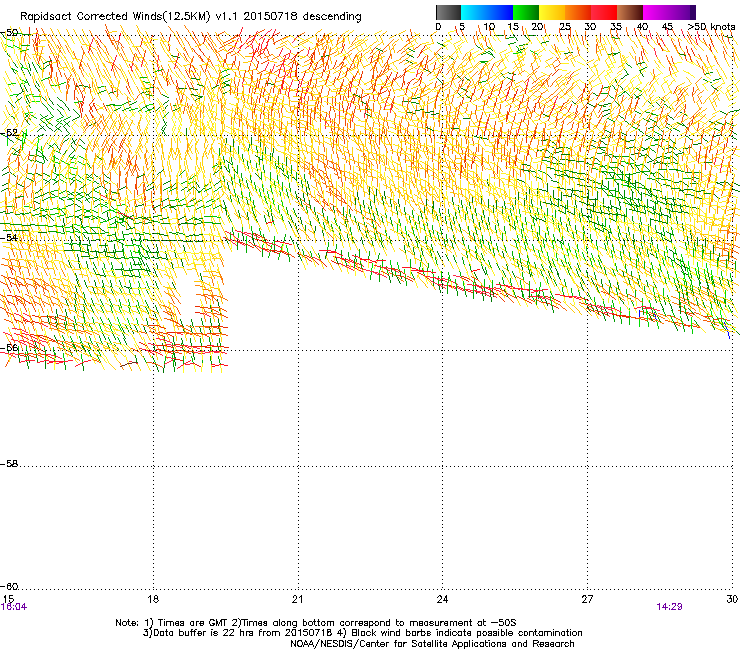The height and width of the screenshot is (650, 740).
Task: Click the '20150718 descending' date in title
Action: coord(302,16)
